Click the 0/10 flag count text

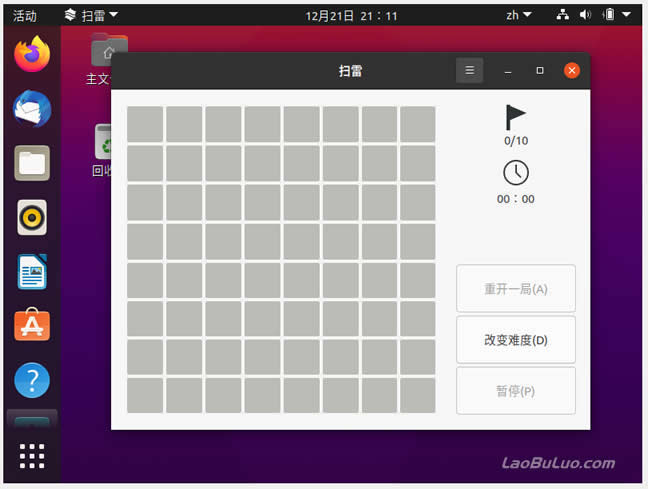click(516, 141)
